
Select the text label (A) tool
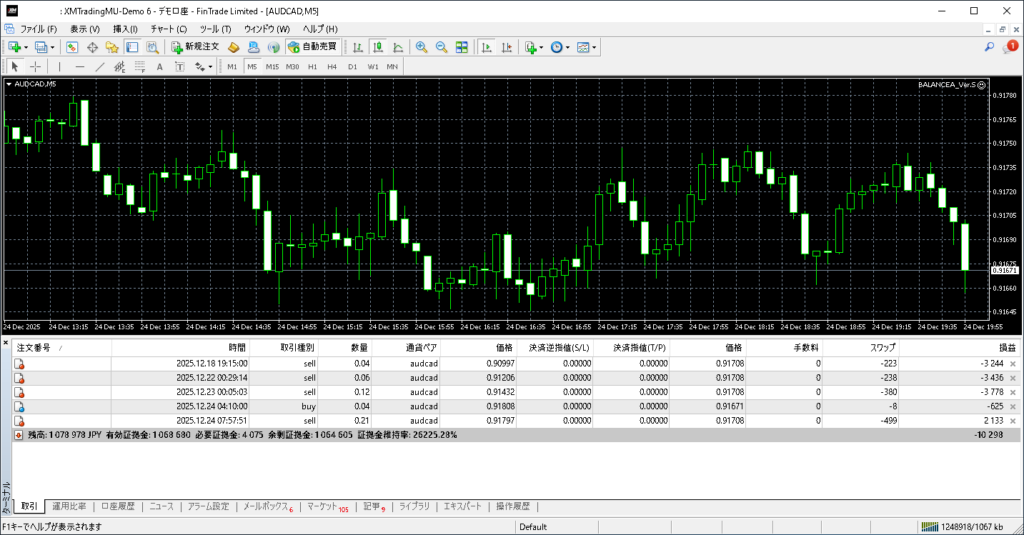(160, 67)
